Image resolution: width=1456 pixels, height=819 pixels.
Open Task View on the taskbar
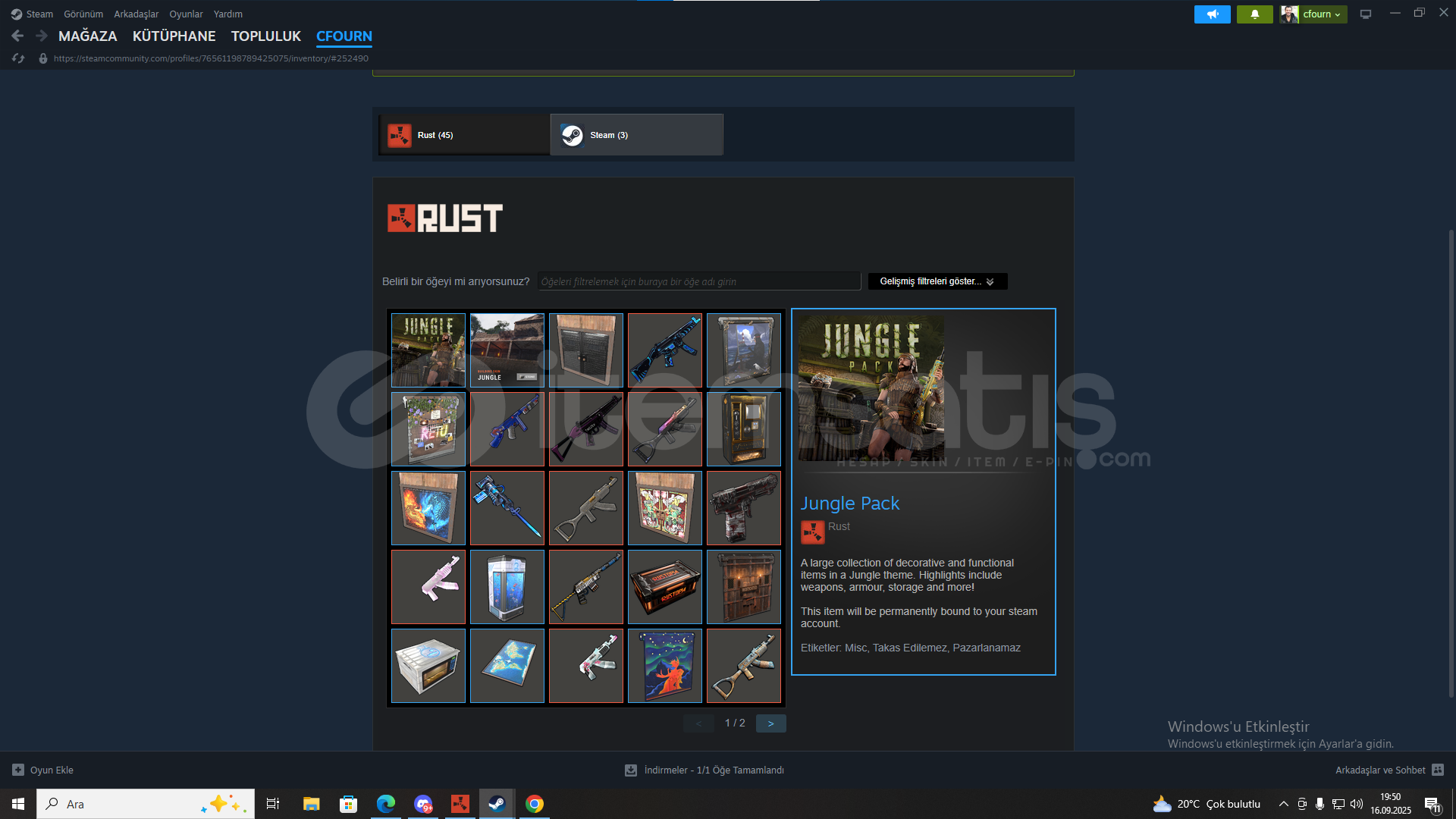point(273,804)
